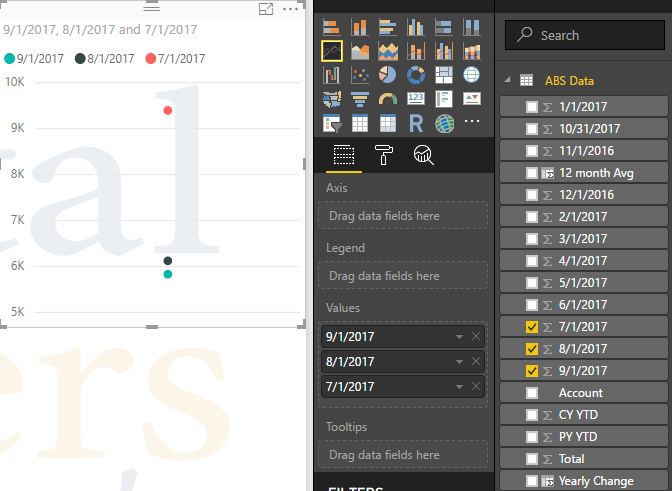Remove 8/1/2017 from Values well
Image resolution: width=672 pixels, height=491 pixels.
pyautogui.click(x=476, y=362)
